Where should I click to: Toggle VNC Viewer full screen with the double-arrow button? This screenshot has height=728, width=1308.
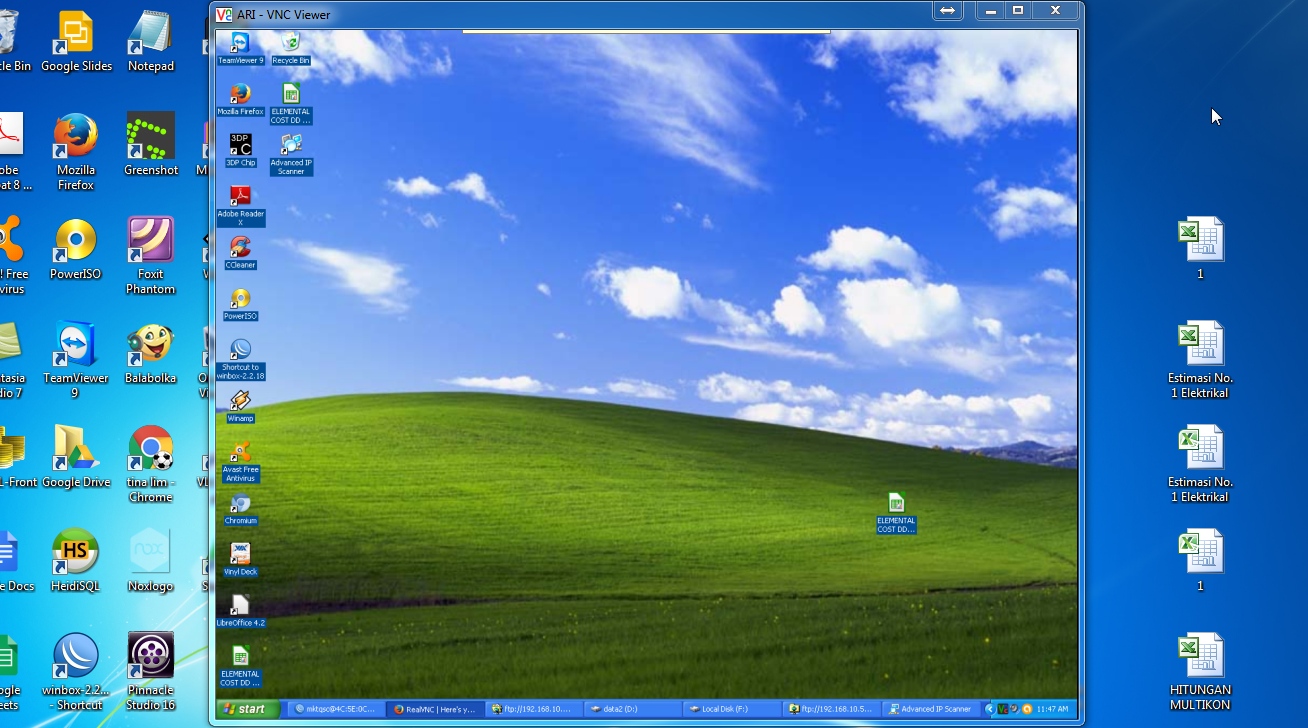click(x=947, y=10)
